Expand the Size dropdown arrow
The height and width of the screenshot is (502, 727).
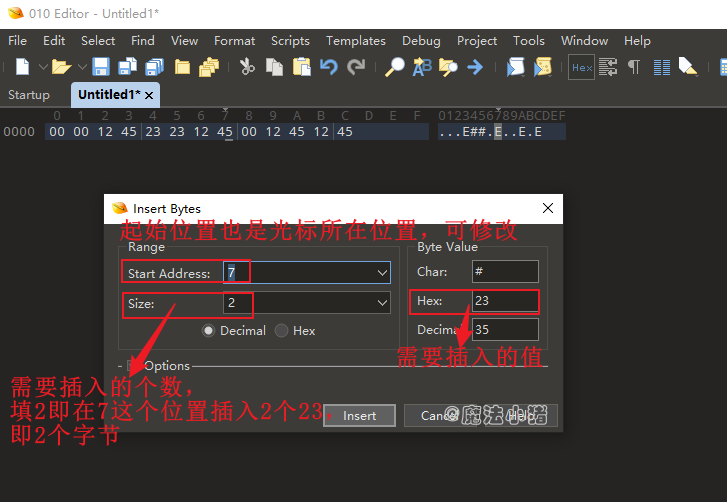383,303
